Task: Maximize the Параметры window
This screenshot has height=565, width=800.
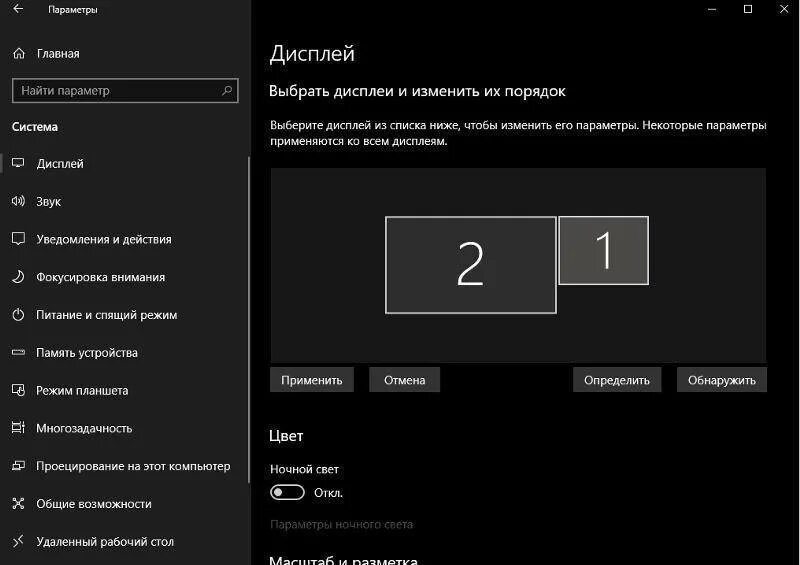Action: (x=747, y=9)
